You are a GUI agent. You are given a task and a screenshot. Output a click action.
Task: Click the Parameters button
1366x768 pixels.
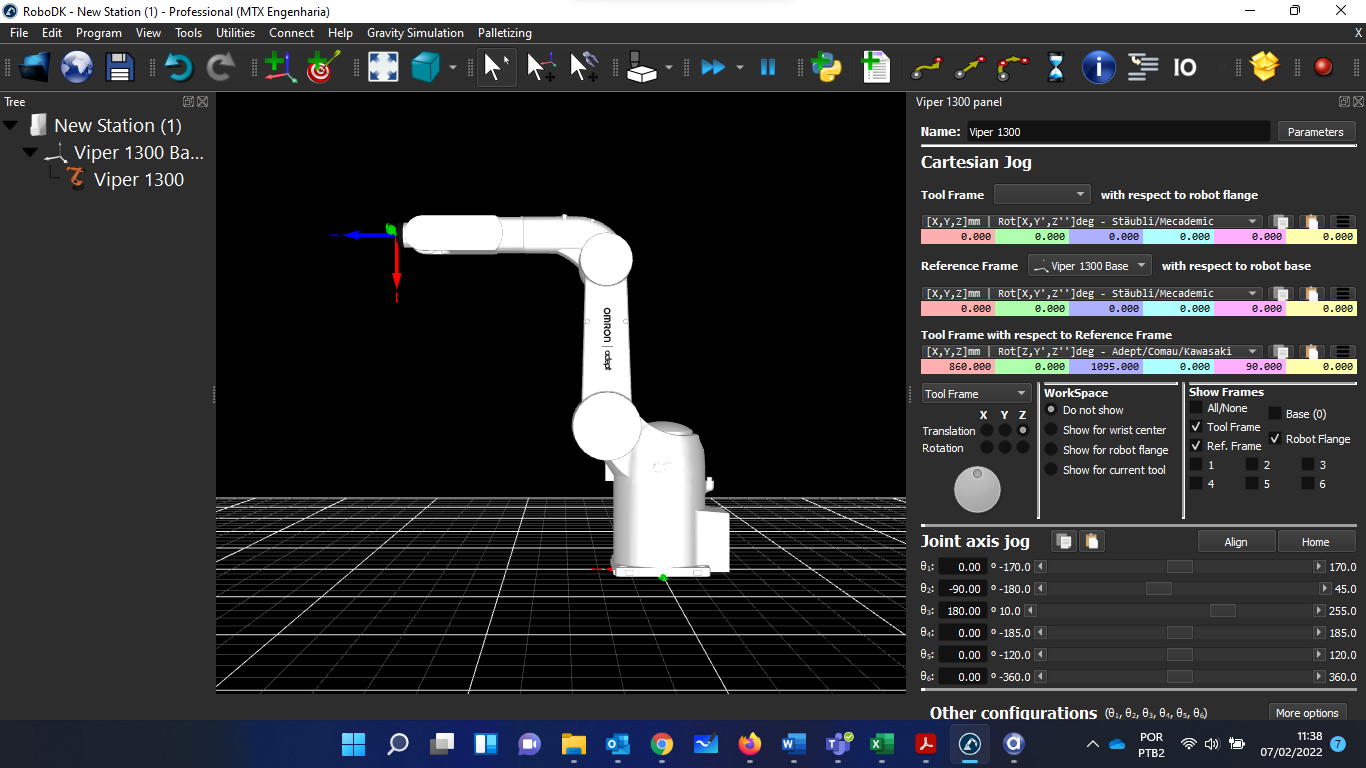(1315, 132)
